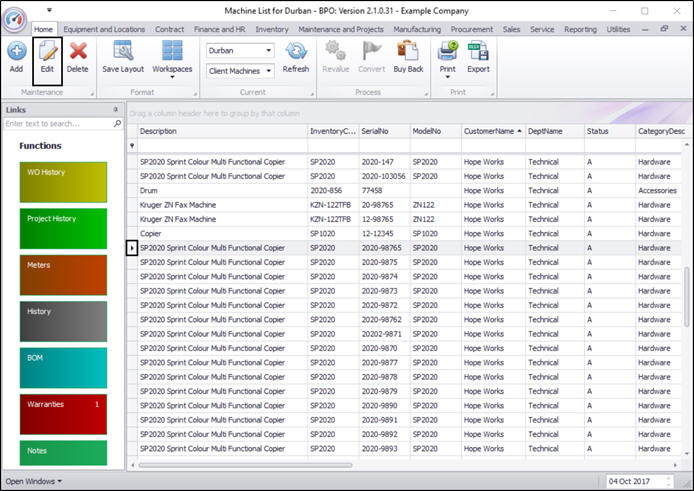Viewport: 694px width, 491px height.
Task: Click the Edit machine icon
Action: coord(47,56)
